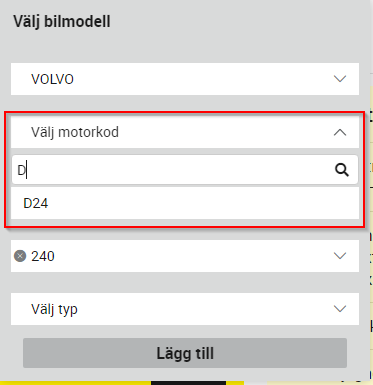This screenshot has height=385, width=373.
Task: Click the down chevron beside 240
Action: pyautogui.click(x=340, y=256)
